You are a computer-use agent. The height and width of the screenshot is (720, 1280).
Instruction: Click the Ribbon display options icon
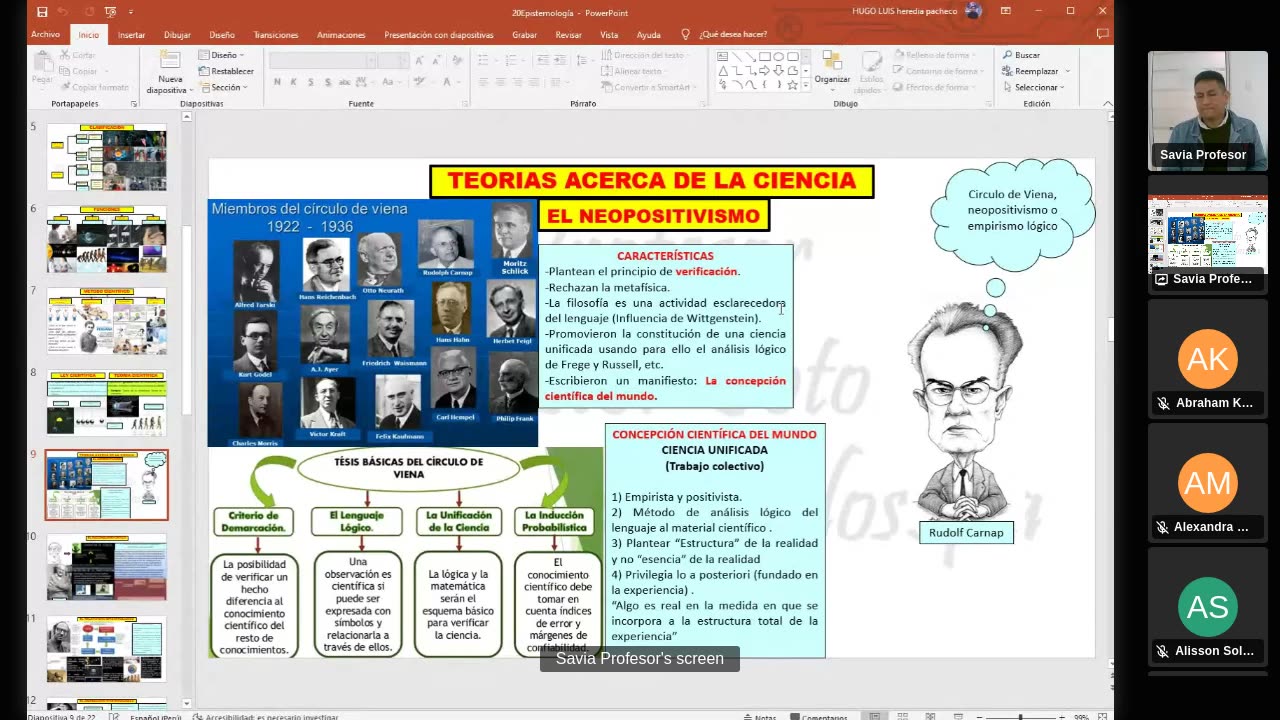coord(1008,11)
